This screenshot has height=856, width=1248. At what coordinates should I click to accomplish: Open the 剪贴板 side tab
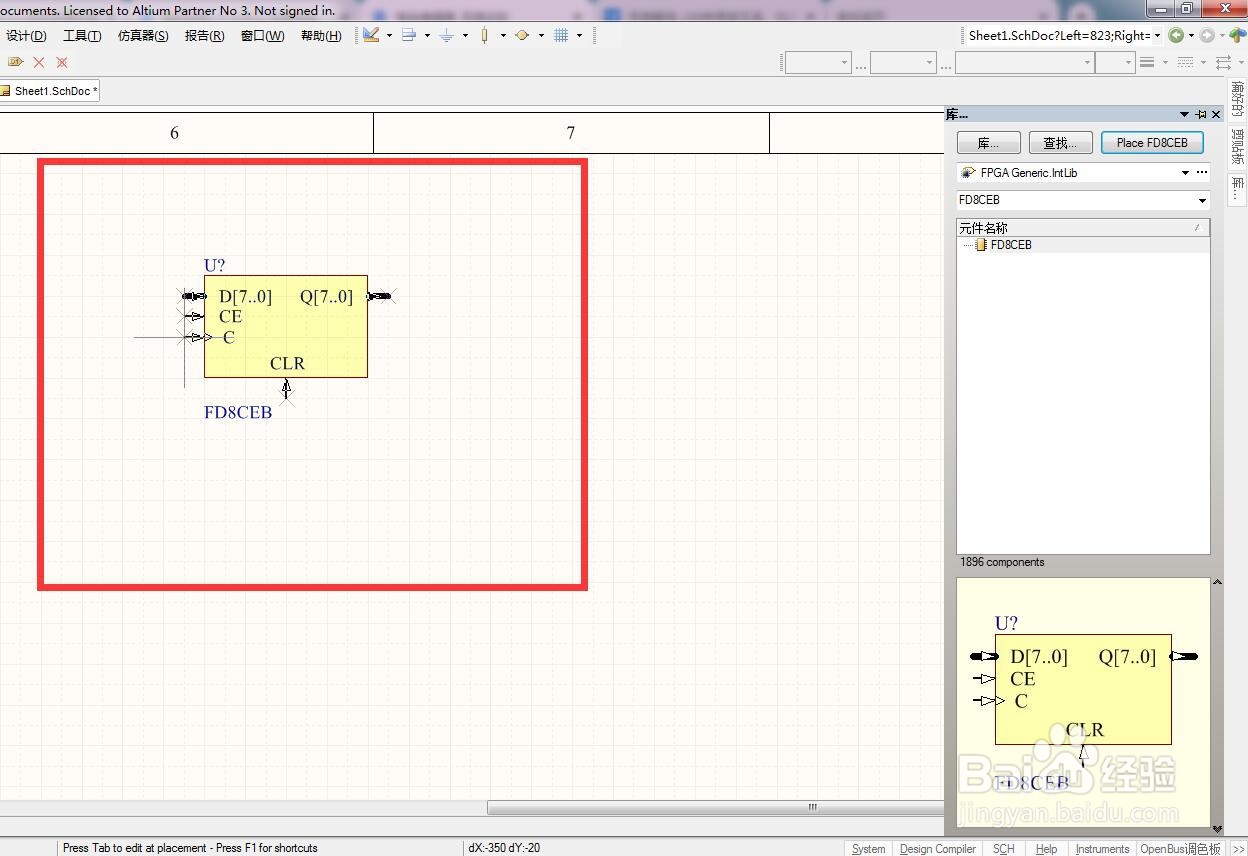(1238, 147)
